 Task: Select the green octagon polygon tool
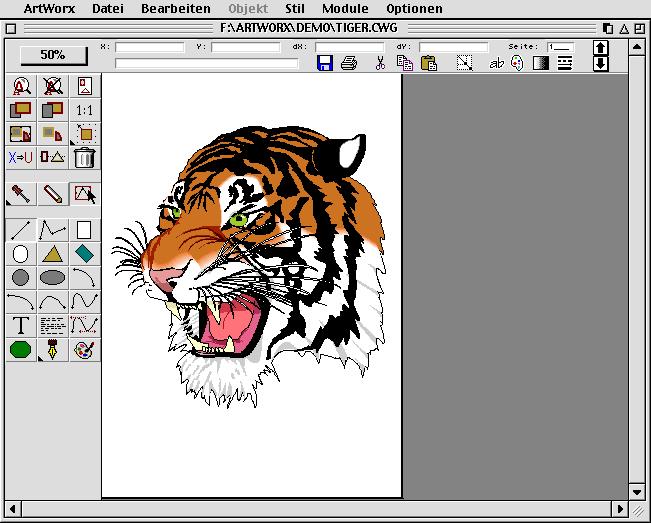point(21,350)
